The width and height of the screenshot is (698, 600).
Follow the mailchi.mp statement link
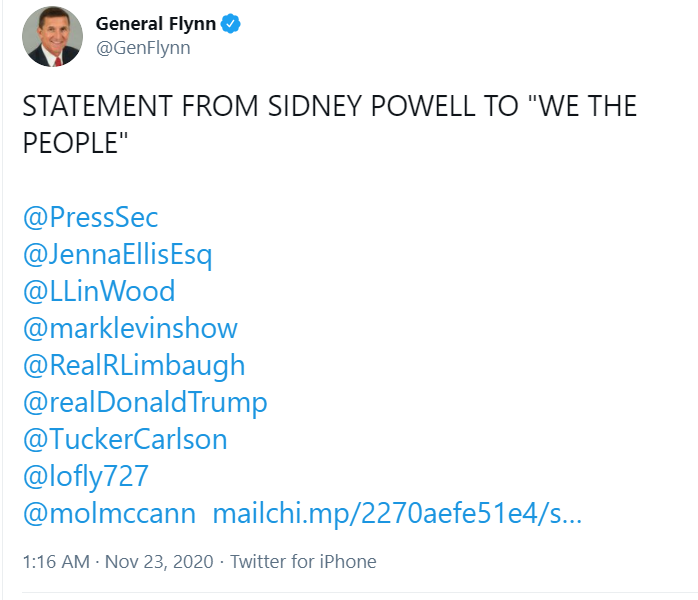[x=397, y=514]
